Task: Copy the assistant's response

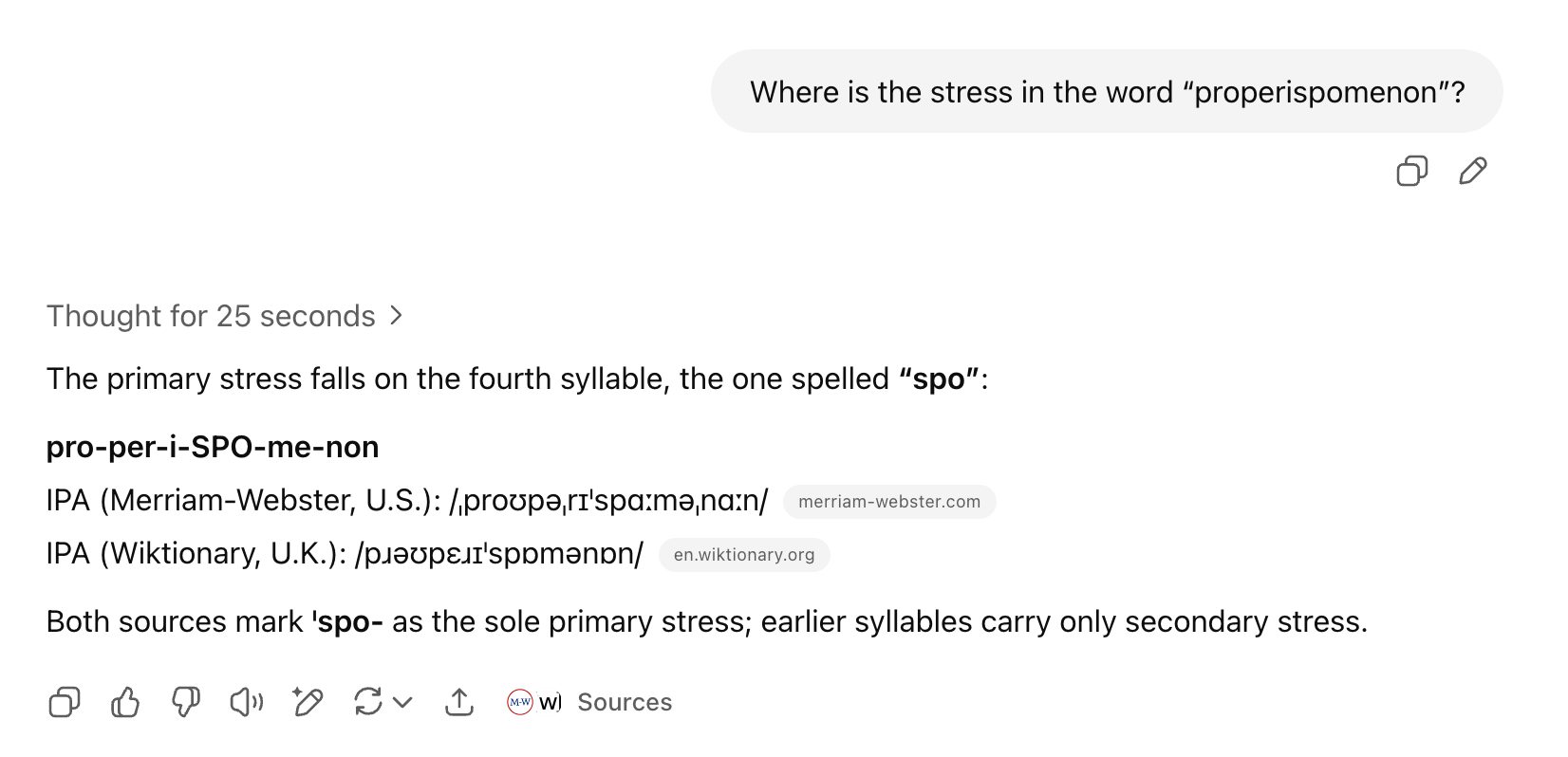Action: (65, 702)
